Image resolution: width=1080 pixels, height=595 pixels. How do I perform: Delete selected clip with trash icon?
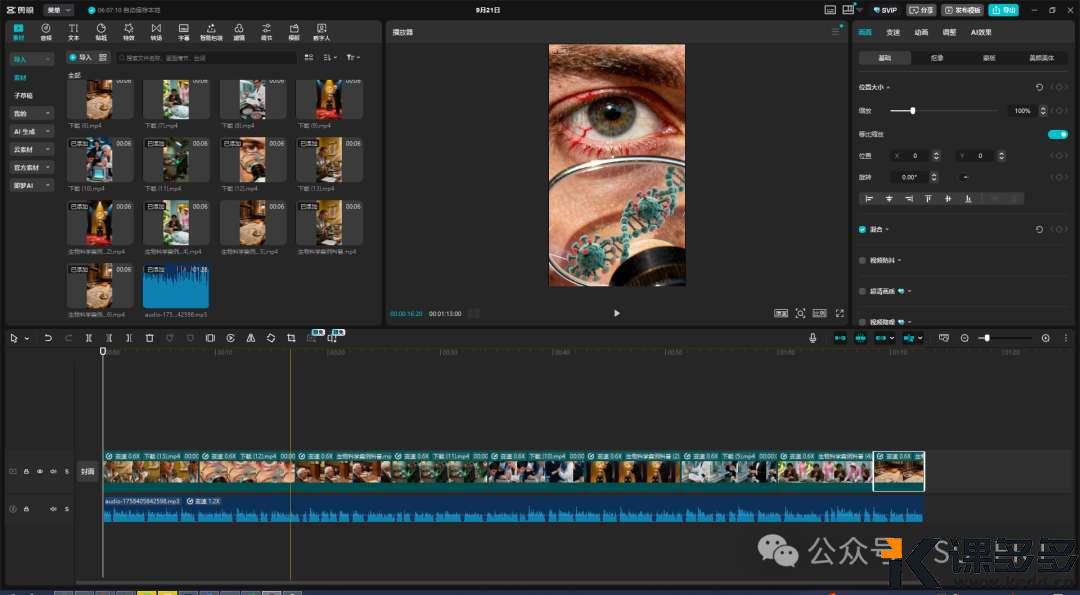pyautogui.click(x=149, y=338)
